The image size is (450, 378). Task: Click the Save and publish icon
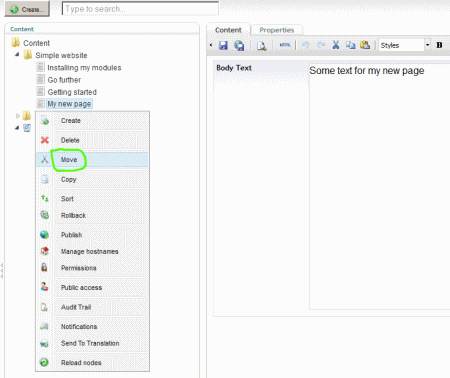(x=239, y=45)
